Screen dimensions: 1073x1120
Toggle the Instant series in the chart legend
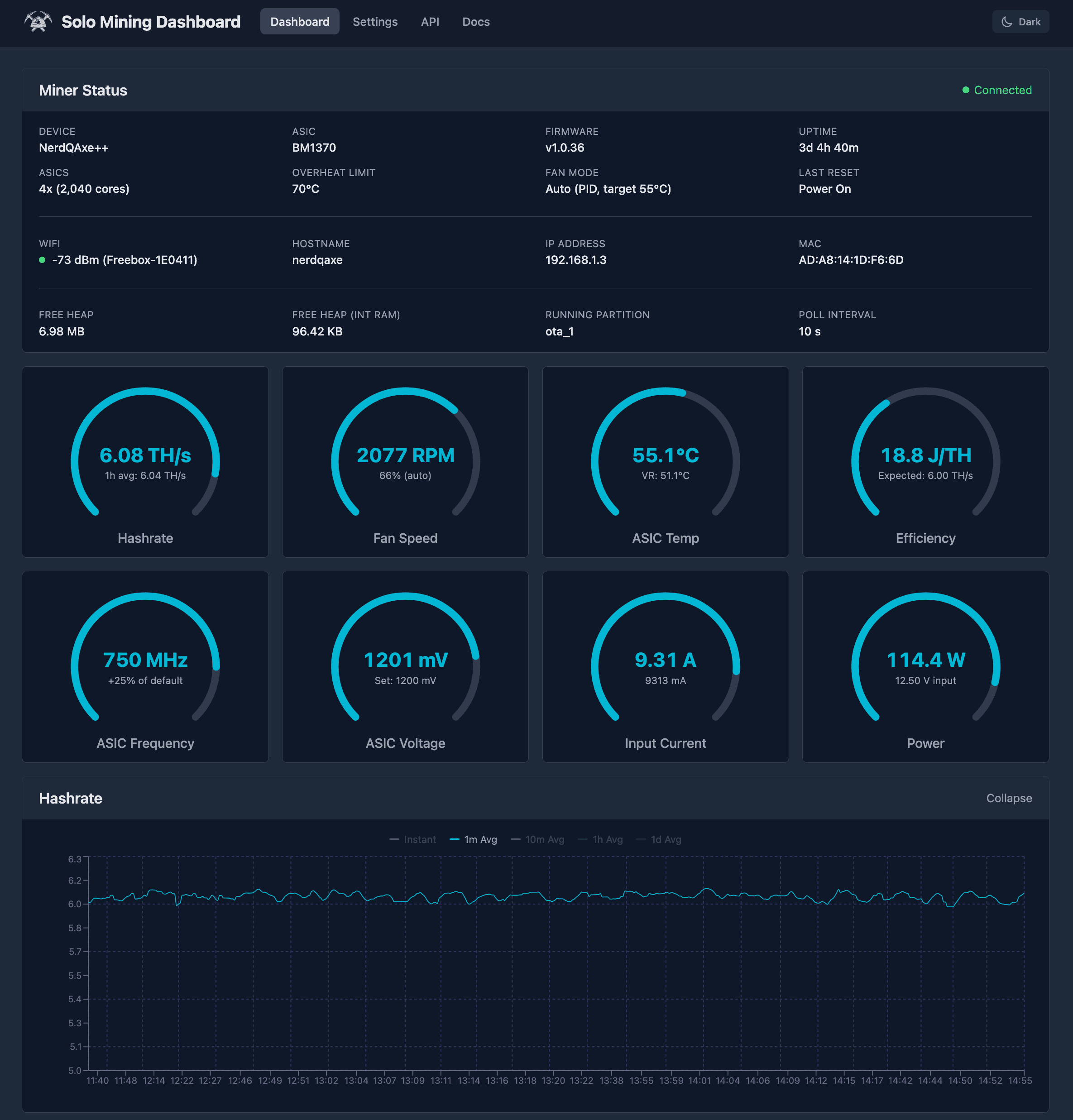(x=414, y=839)
